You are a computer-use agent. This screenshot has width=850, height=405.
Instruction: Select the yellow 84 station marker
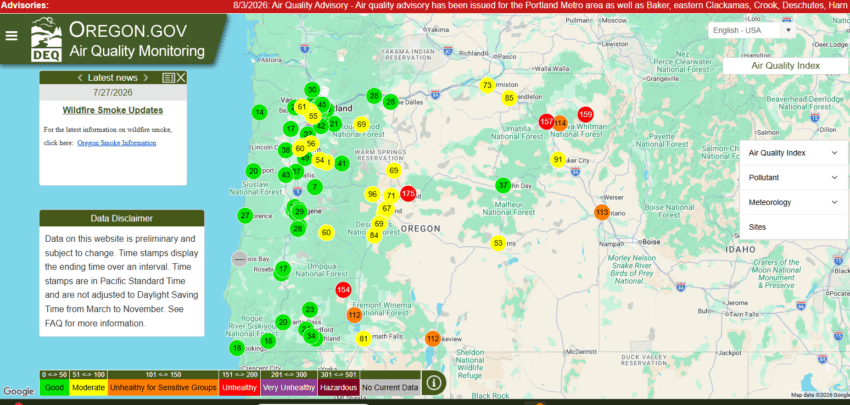374,235
